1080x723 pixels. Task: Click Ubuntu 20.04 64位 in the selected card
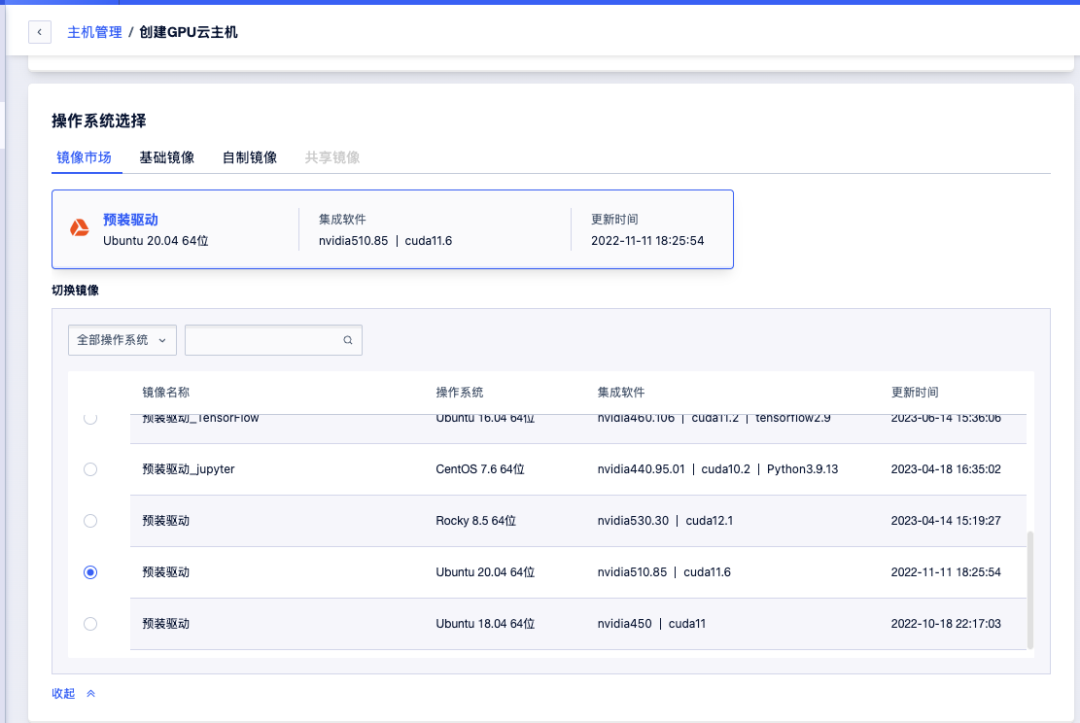click(156, 241)
